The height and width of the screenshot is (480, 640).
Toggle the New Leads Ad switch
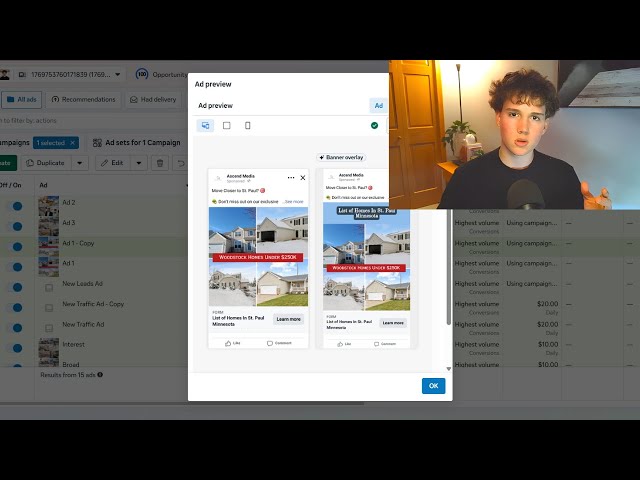14,287
